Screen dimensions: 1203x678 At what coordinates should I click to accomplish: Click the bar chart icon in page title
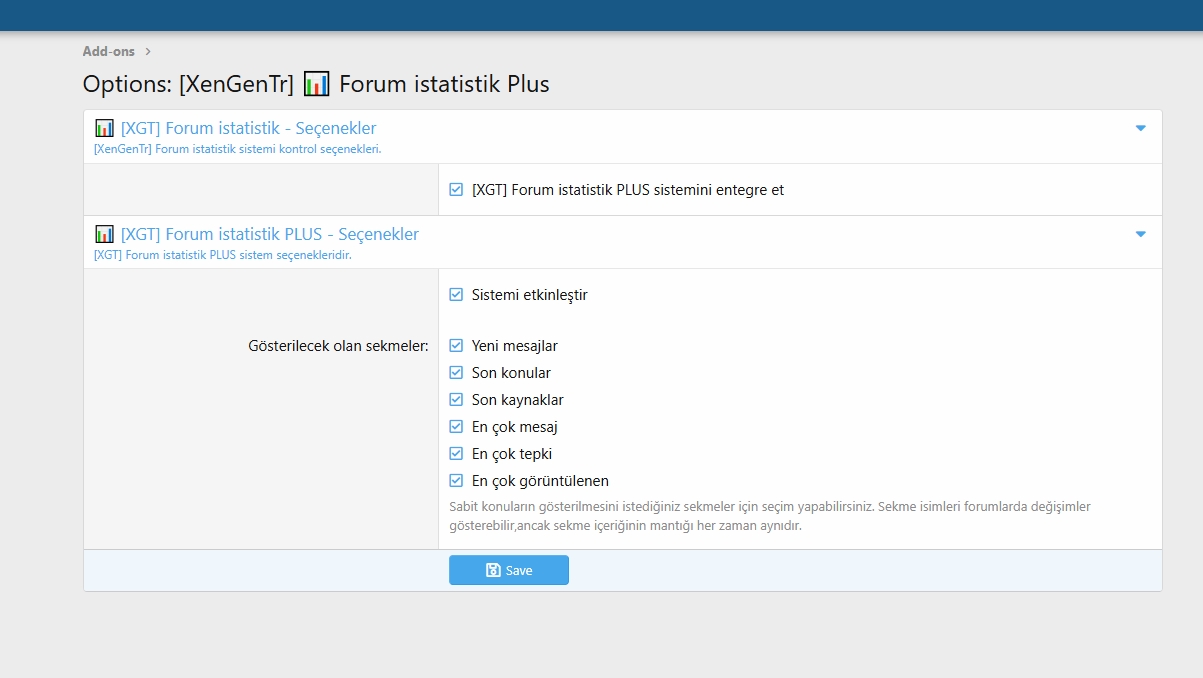tap(316, 84)
